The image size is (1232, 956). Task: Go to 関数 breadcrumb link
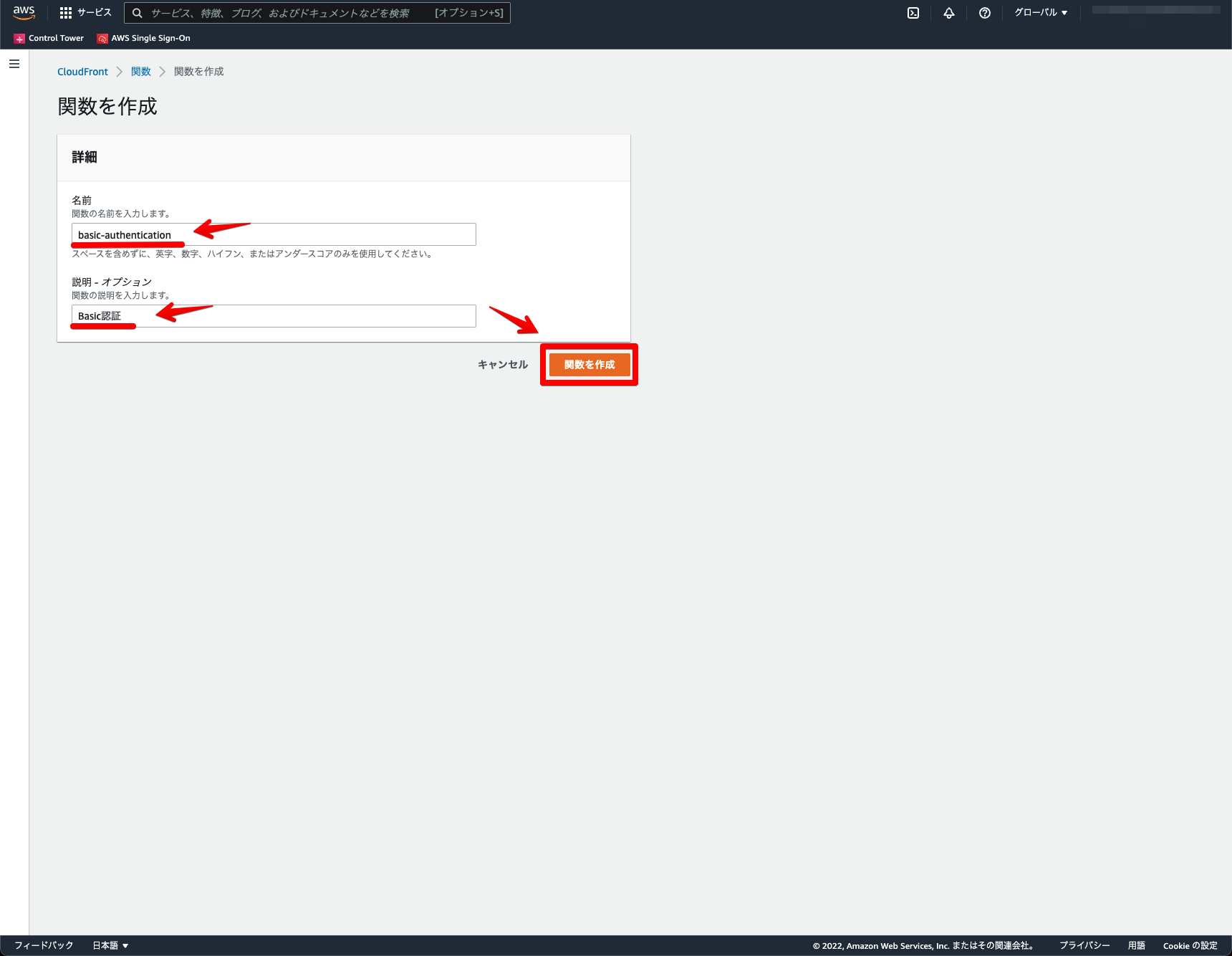tap(141, 72)
